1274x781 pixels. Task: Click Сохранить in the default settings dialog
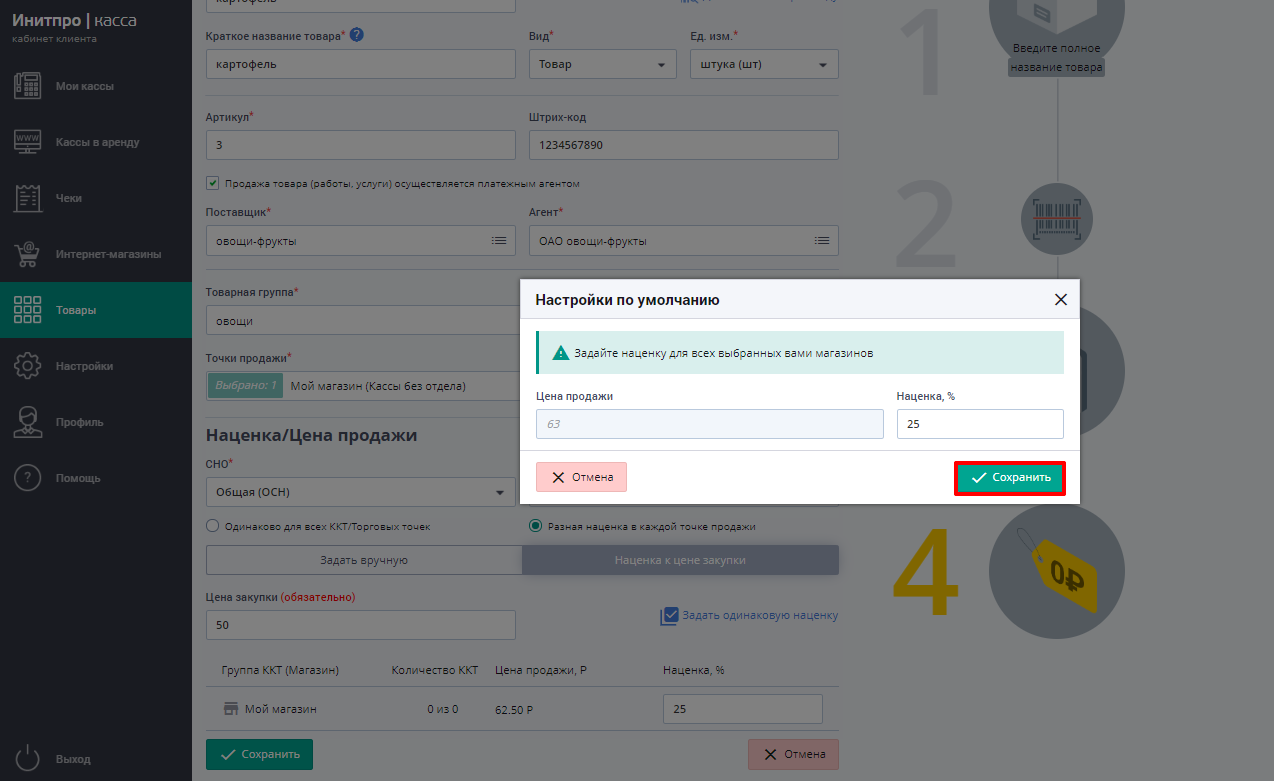click(x=1010, y=478)
